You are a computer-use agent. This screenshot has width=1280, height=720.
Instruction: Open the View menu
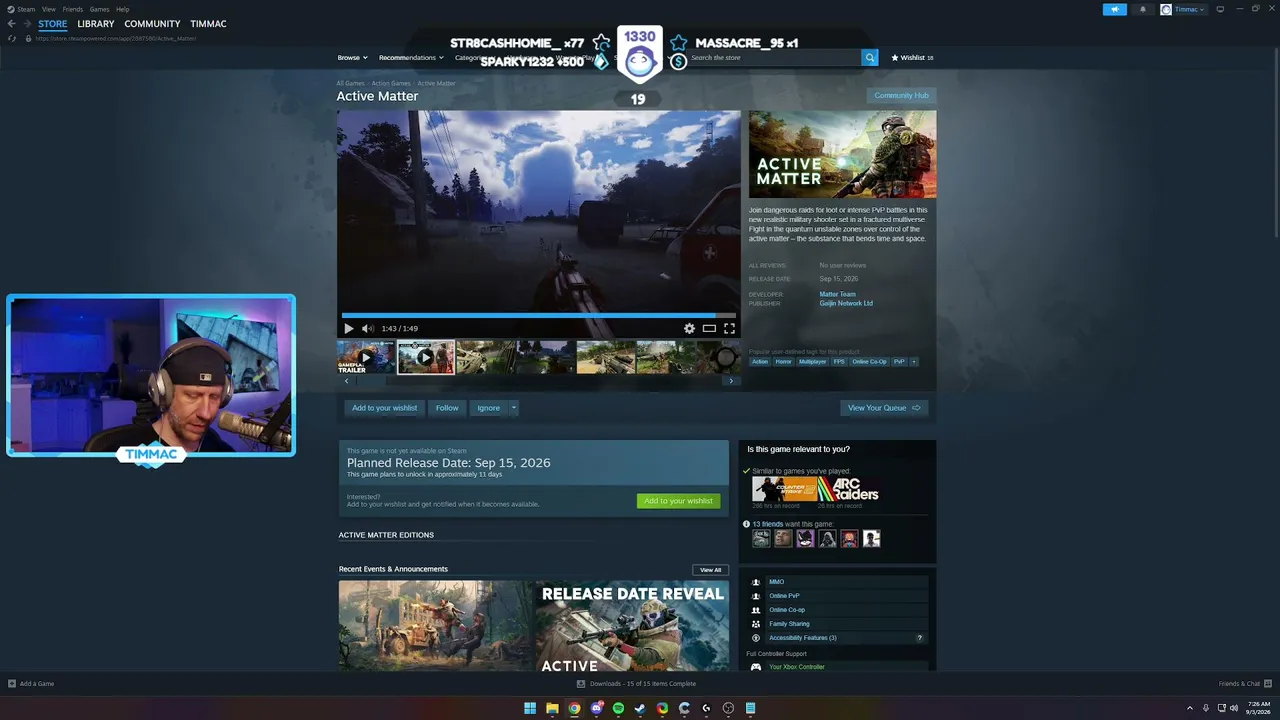(x=48, y=9)
